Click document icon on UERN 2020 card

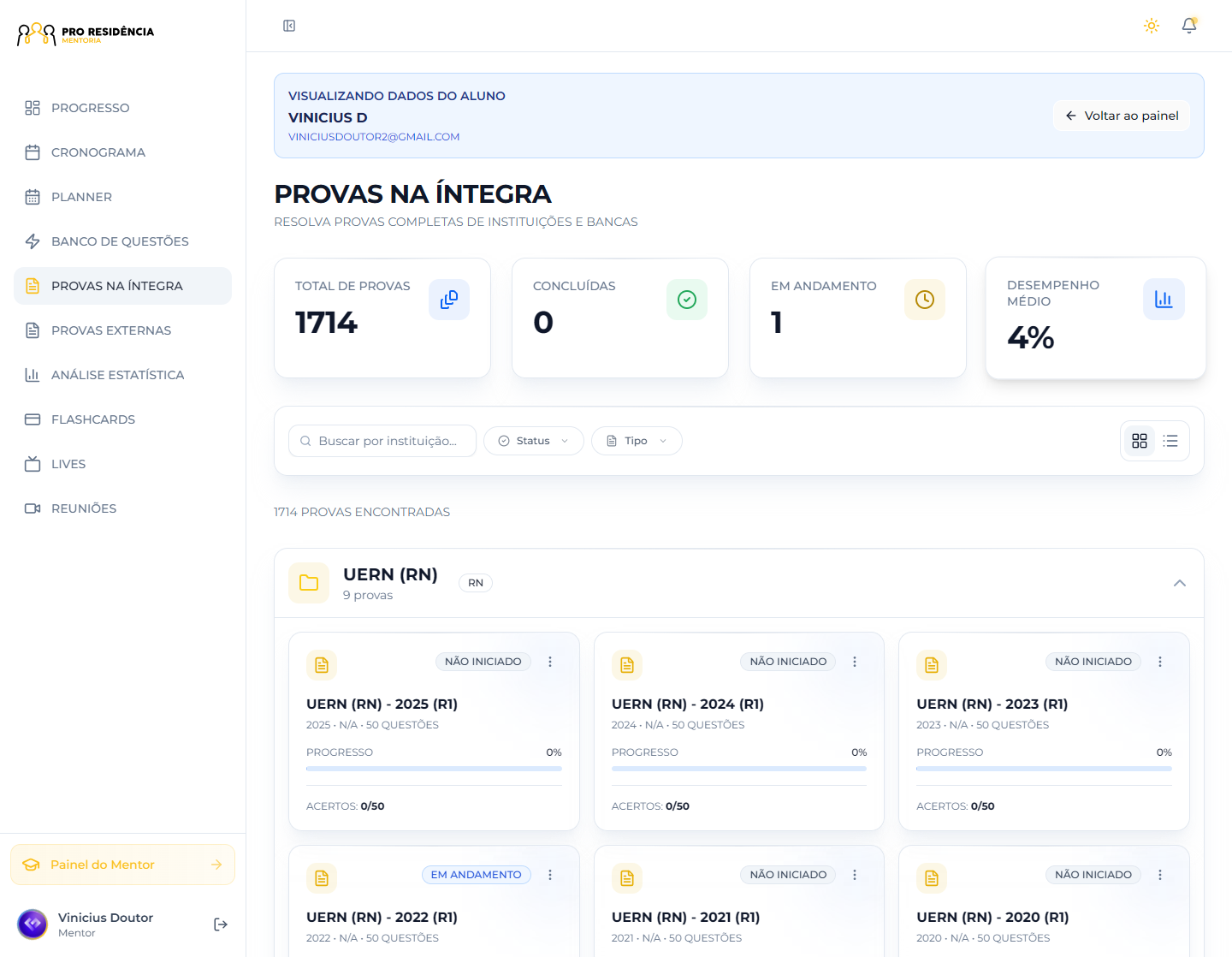(x=932, y=878)
